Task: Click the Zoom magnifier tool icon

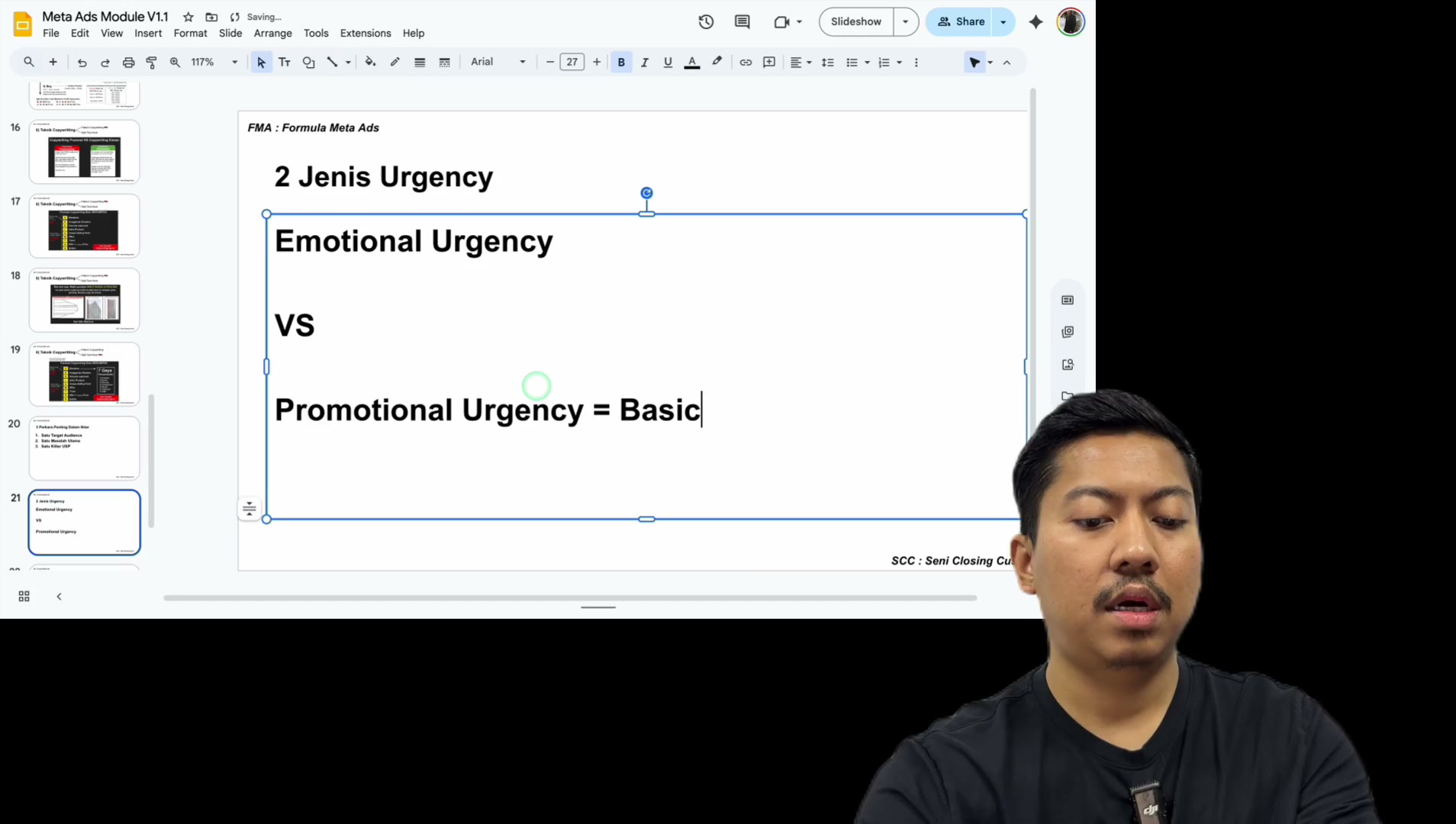Action: (x=175, y=63)
